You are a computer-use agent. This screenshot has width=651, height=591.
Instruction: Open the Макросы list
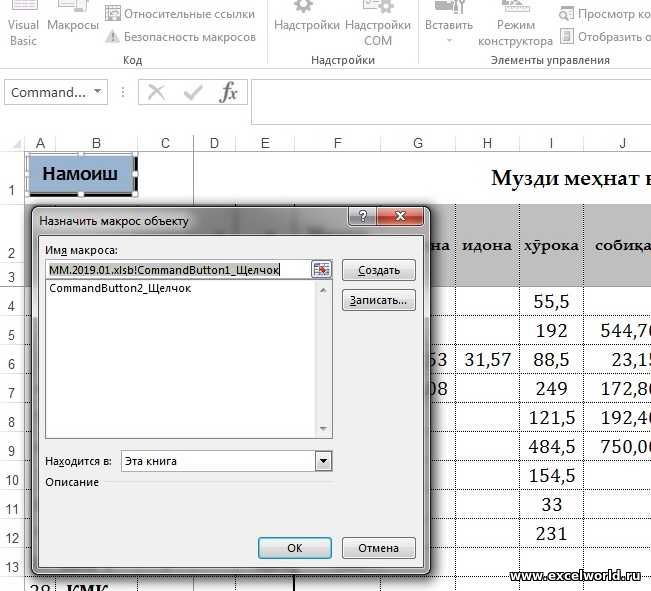point(73,19)
